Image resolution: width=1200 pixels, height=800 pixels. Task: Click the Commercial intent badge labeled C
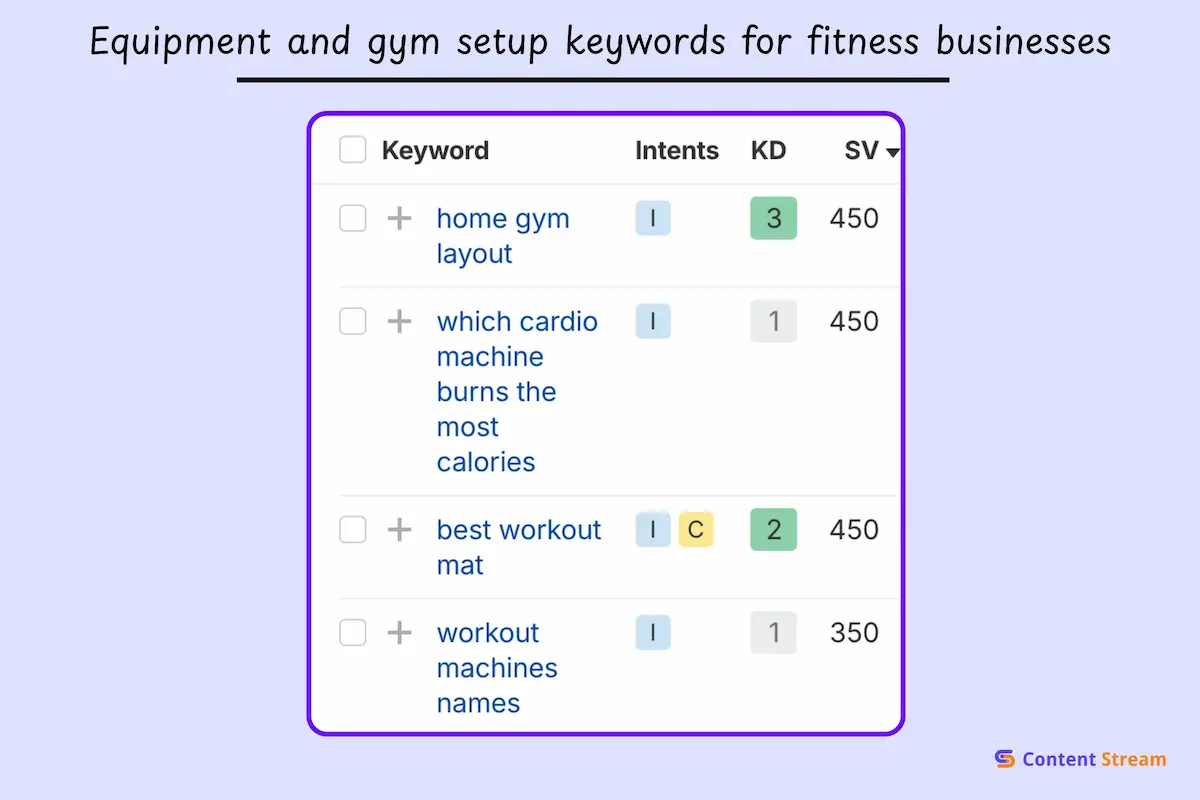pos(696,529)
